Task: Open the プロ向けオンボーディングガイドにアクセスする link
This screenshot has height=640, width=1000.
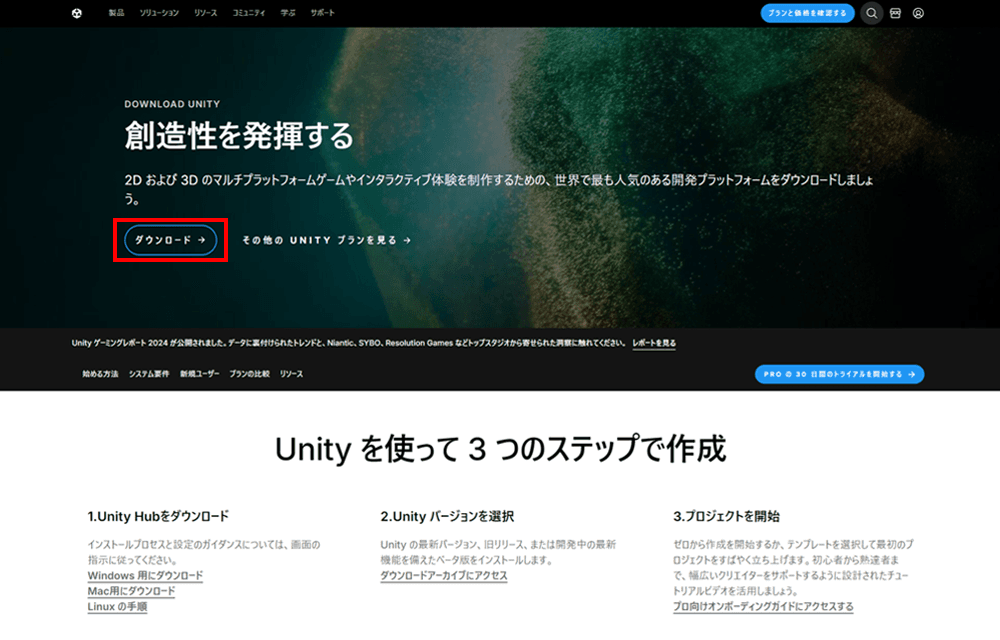Action: pyautogui.click(x=763, y=606)
